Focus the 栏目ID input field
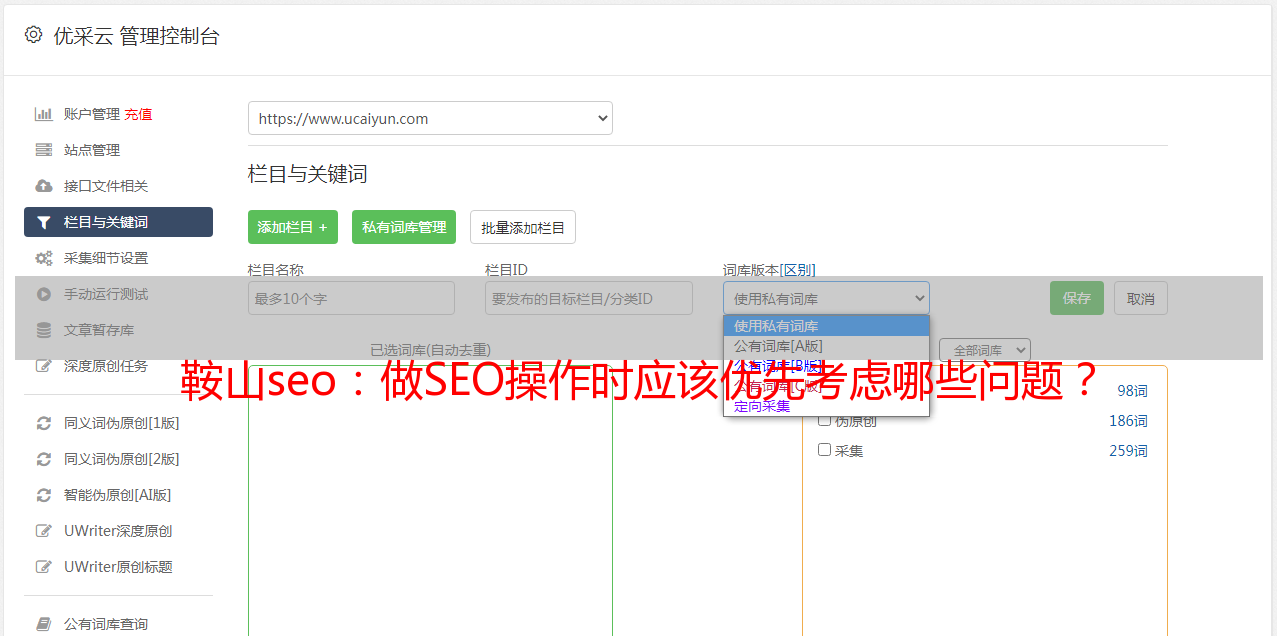Screen dimensions: 1277x636 [589, 298]
